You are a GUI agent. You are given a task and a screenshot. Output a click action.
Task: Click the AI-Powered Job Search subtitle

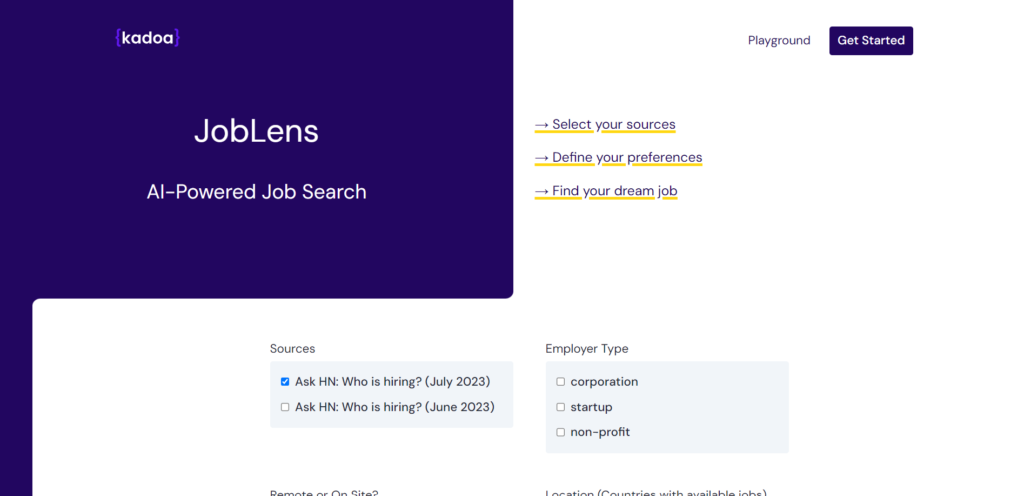256,192
